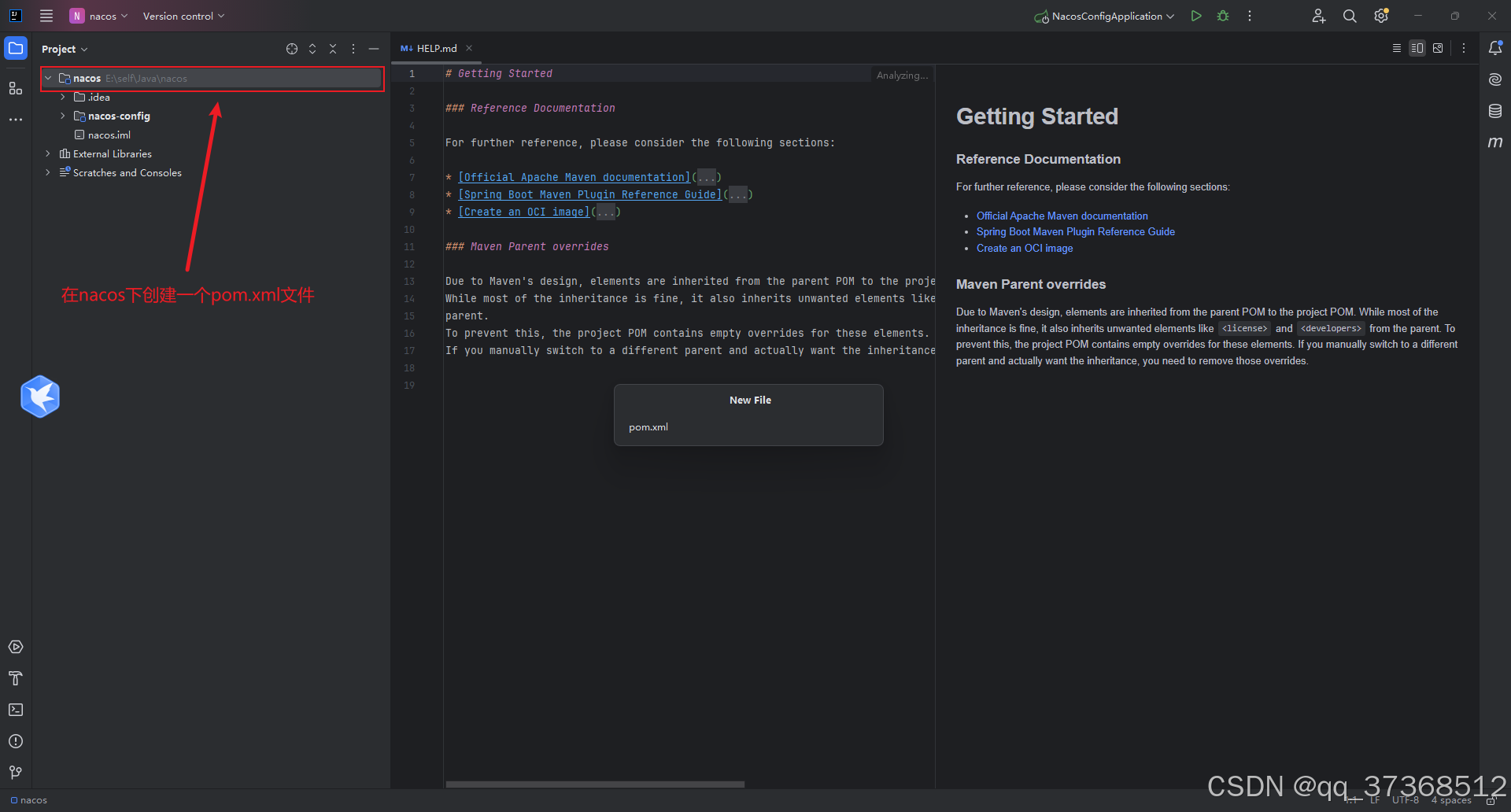1511x812 pixels.
Task: Click Spring Boot Maven Plugin link in editor
Action: click(589, 194)
